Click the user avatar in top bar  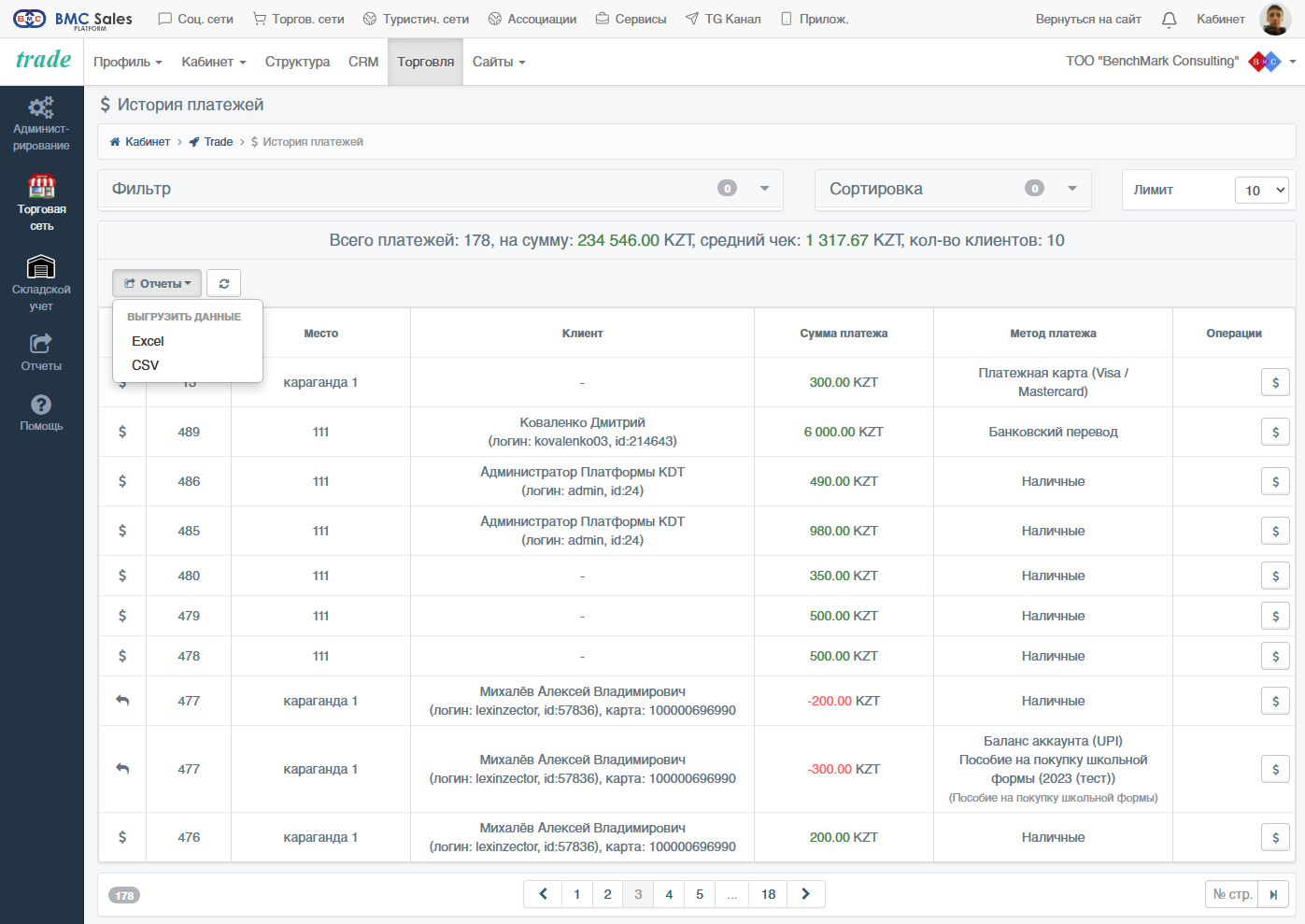1275,19
